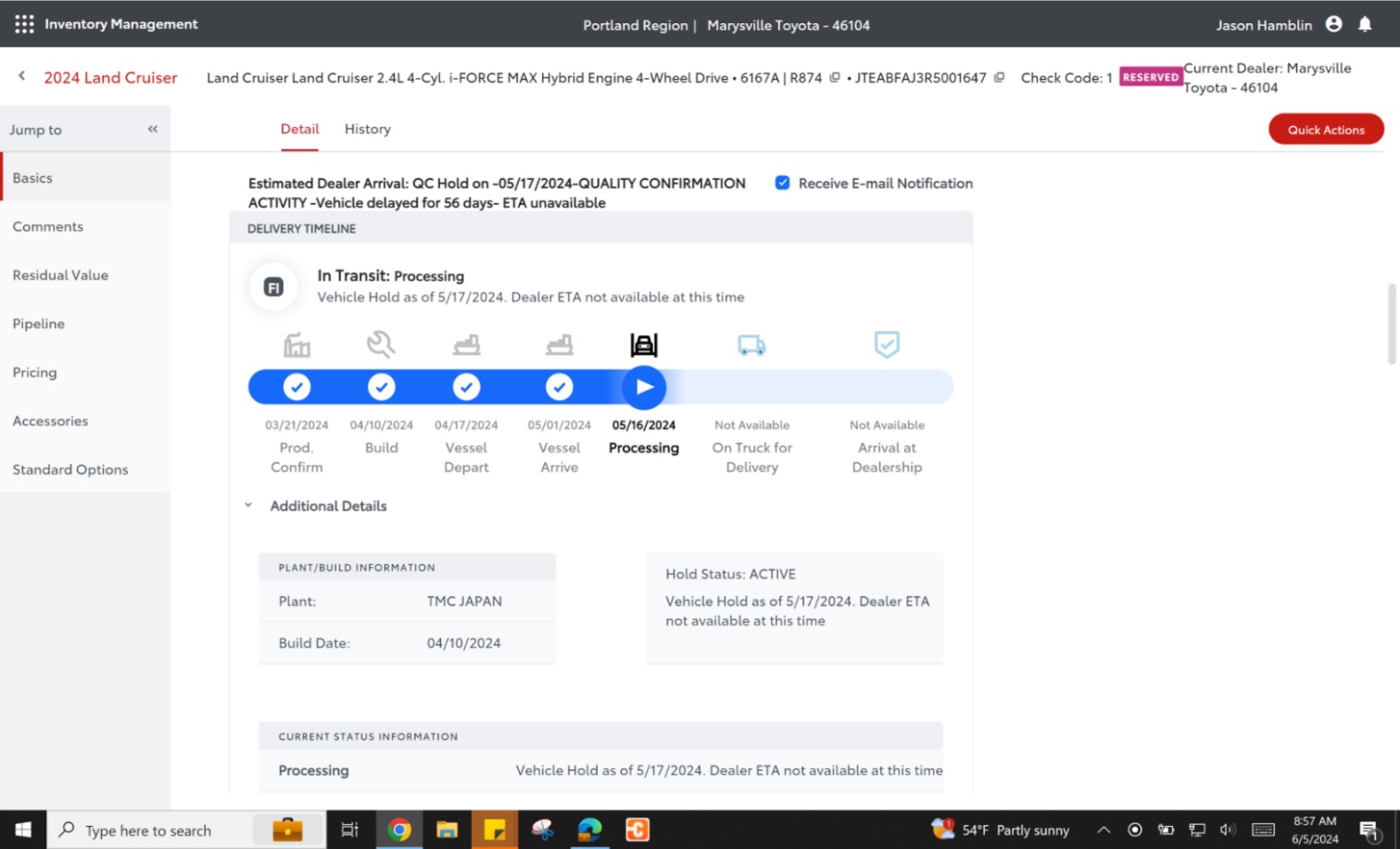Open the weather widget 54°F Partly sunny
This screenshot has height=849, width=1400.
pyautogui.click(x=1001, y=830)
